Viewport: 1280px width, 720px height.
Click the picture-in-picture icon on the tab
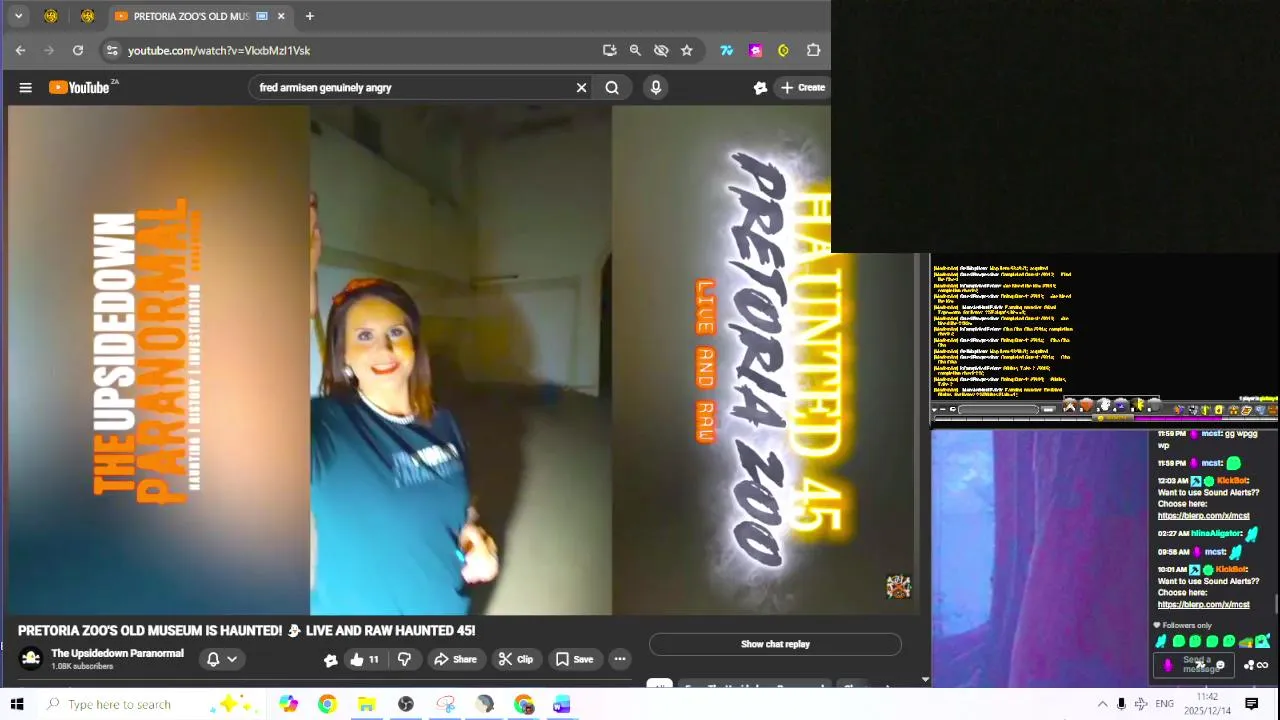click(262, 16)
